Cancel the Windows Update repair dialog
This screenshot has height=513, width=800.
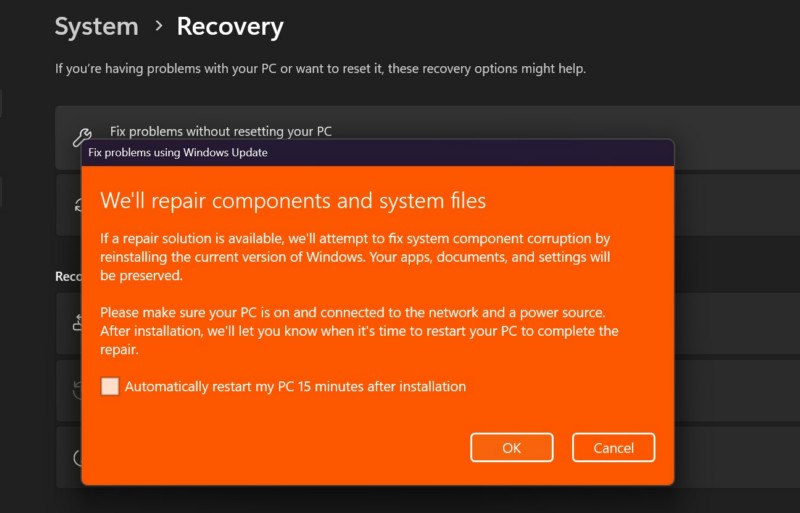tap(613, 448)
